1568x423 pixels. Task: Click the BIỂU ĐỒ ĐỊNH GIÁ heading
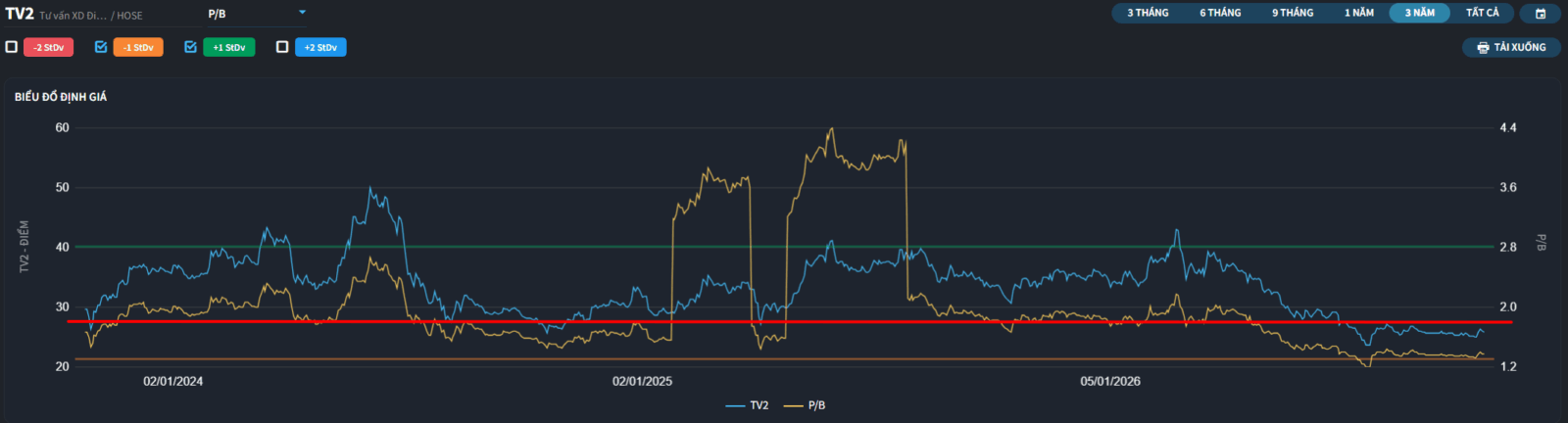click(61, 97)
